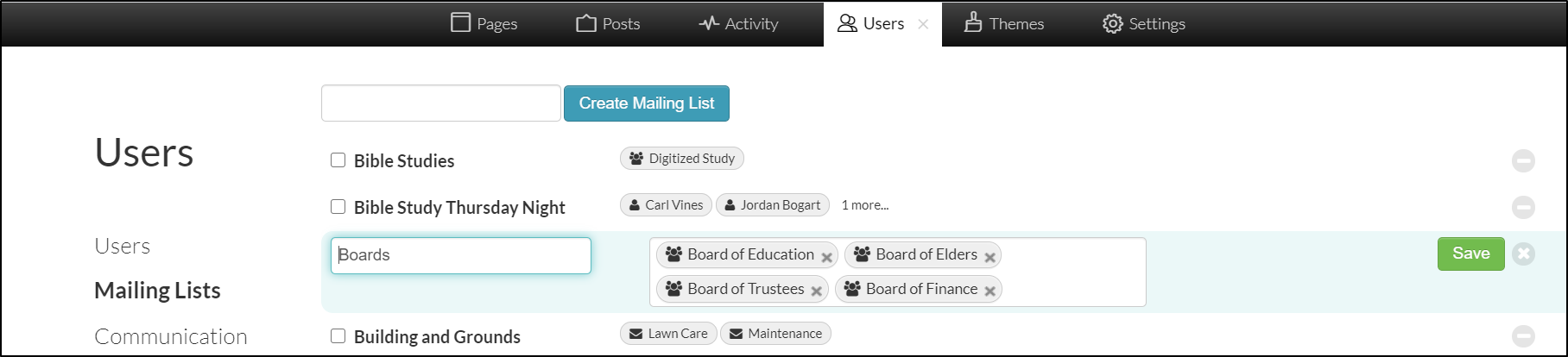Select Bible Study Thursday Night checkbox

[x=338, y=207]
